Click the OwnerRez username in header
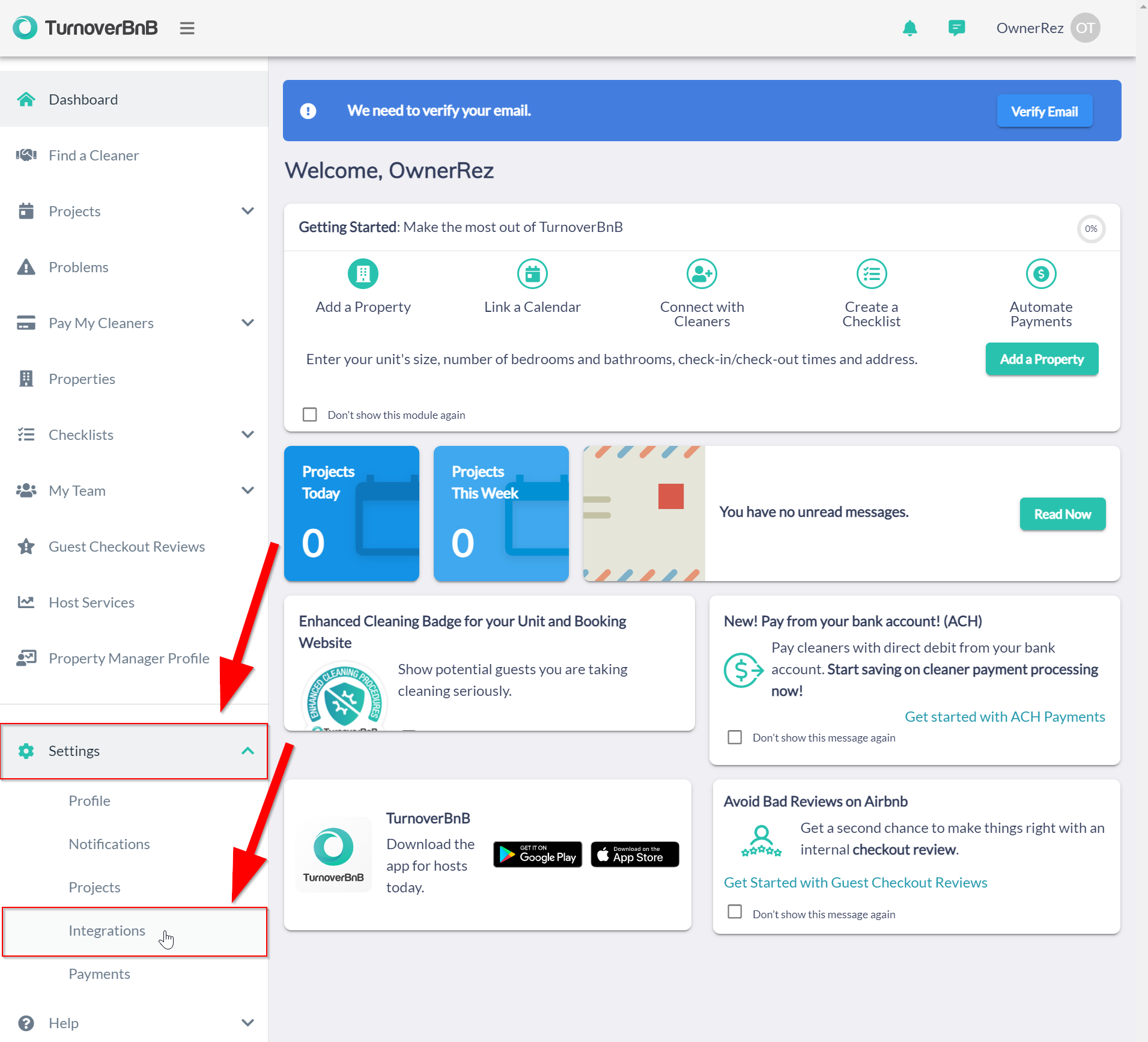Viewport: 1148px width, 1042px height. click(1030, 28)
